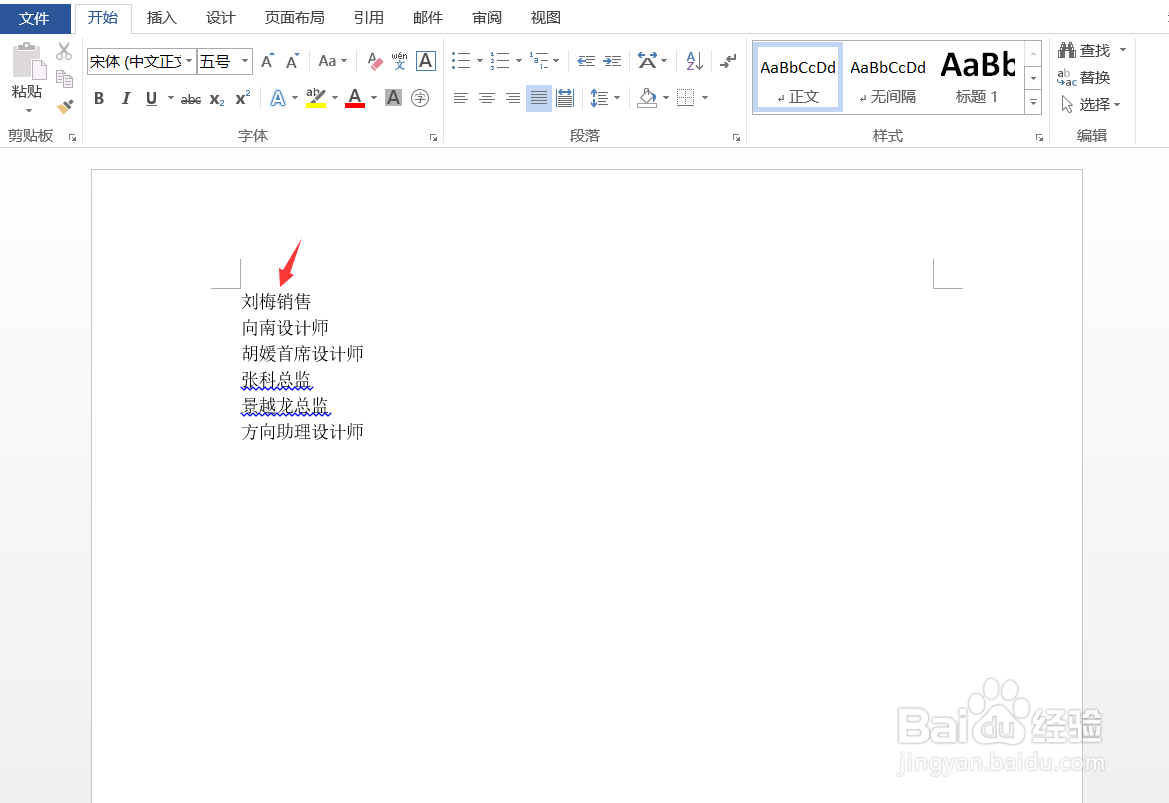The image size is (1169, 803).
Task: Apply italic formatting
Action: click(x=124, y=98)
